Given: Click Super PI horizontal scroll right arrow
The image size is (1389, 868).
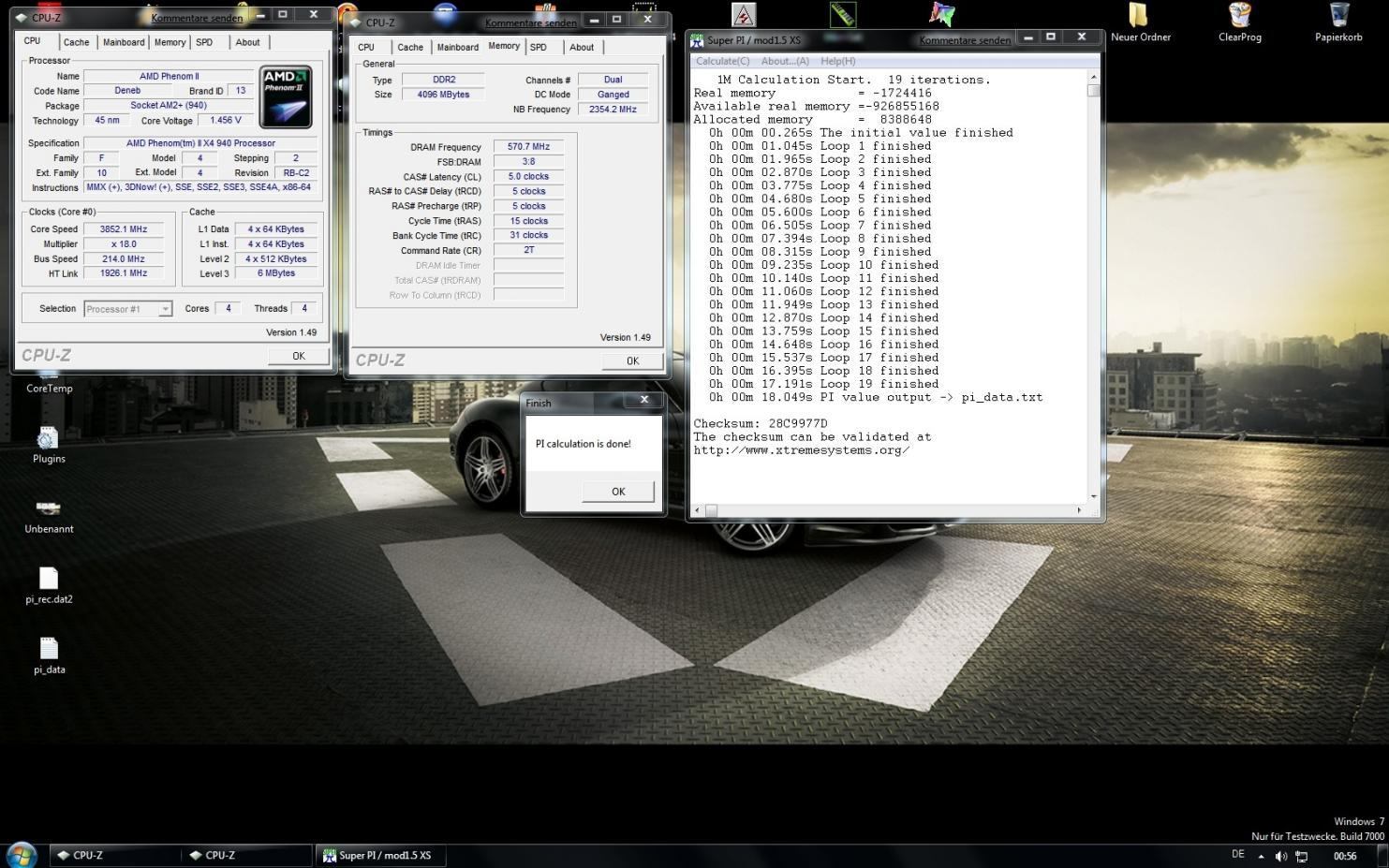Looking at the screenshot, I should pyautogui.click(x=1079, y=510).
